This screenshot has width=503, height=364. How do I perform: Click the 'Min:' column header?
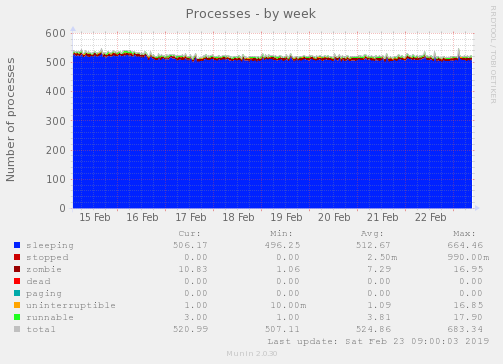pos(281,233)
